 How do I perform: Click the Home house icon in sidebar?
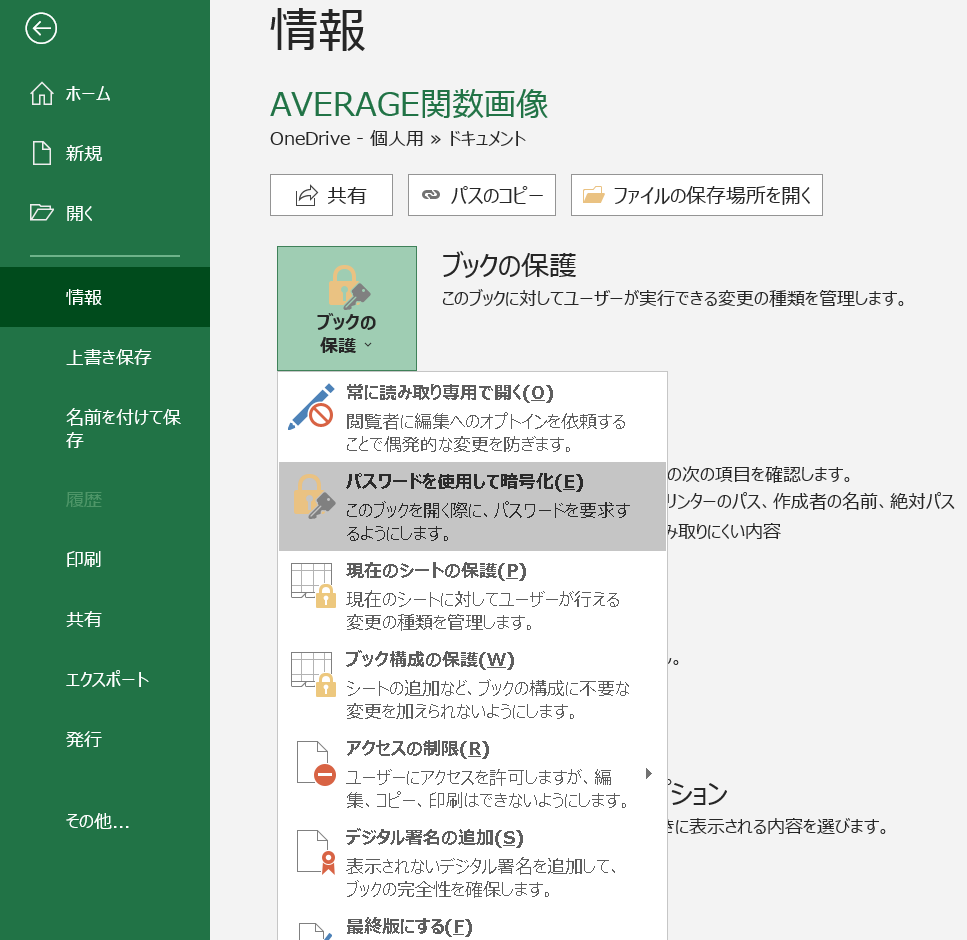41,94
